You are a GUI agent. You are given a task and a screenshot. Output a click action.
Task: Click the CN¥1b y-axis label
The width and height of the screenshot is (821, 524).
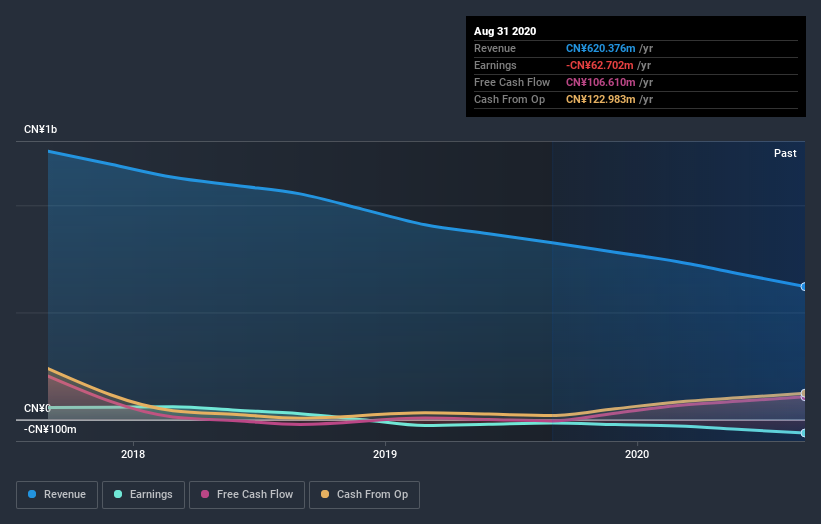point(40,129)
